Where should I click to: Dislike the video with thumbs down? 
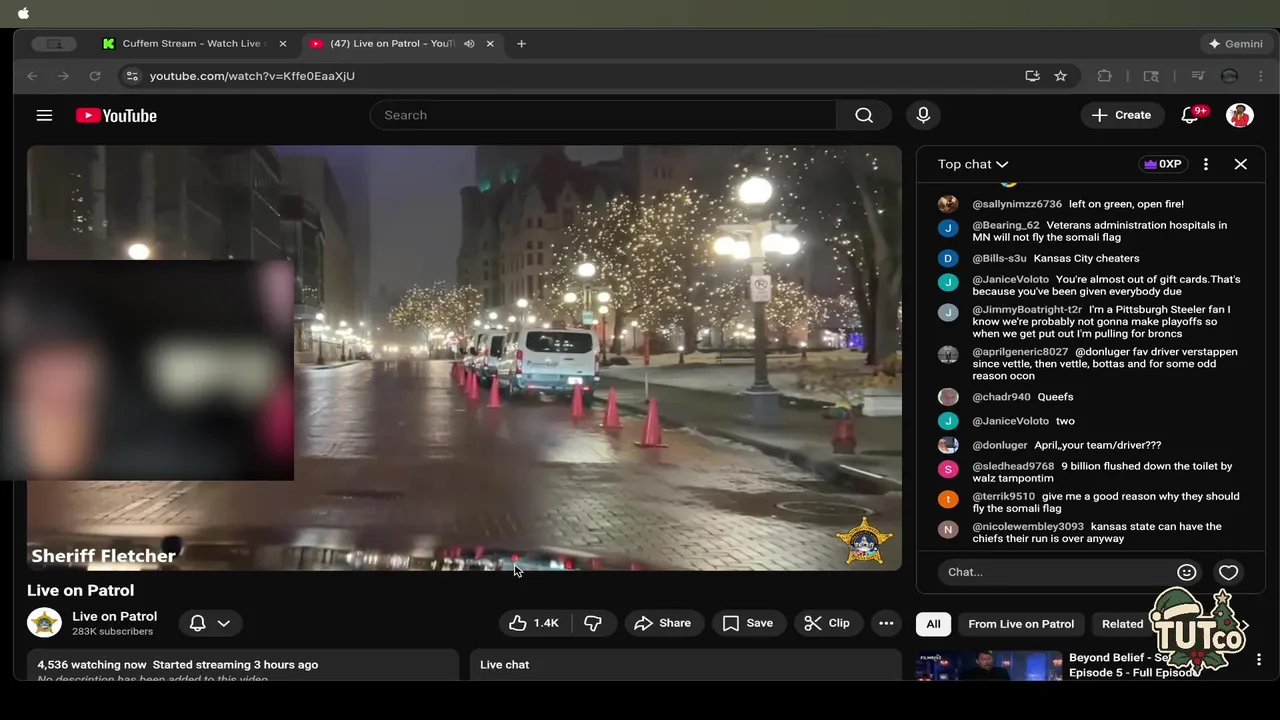593,623
